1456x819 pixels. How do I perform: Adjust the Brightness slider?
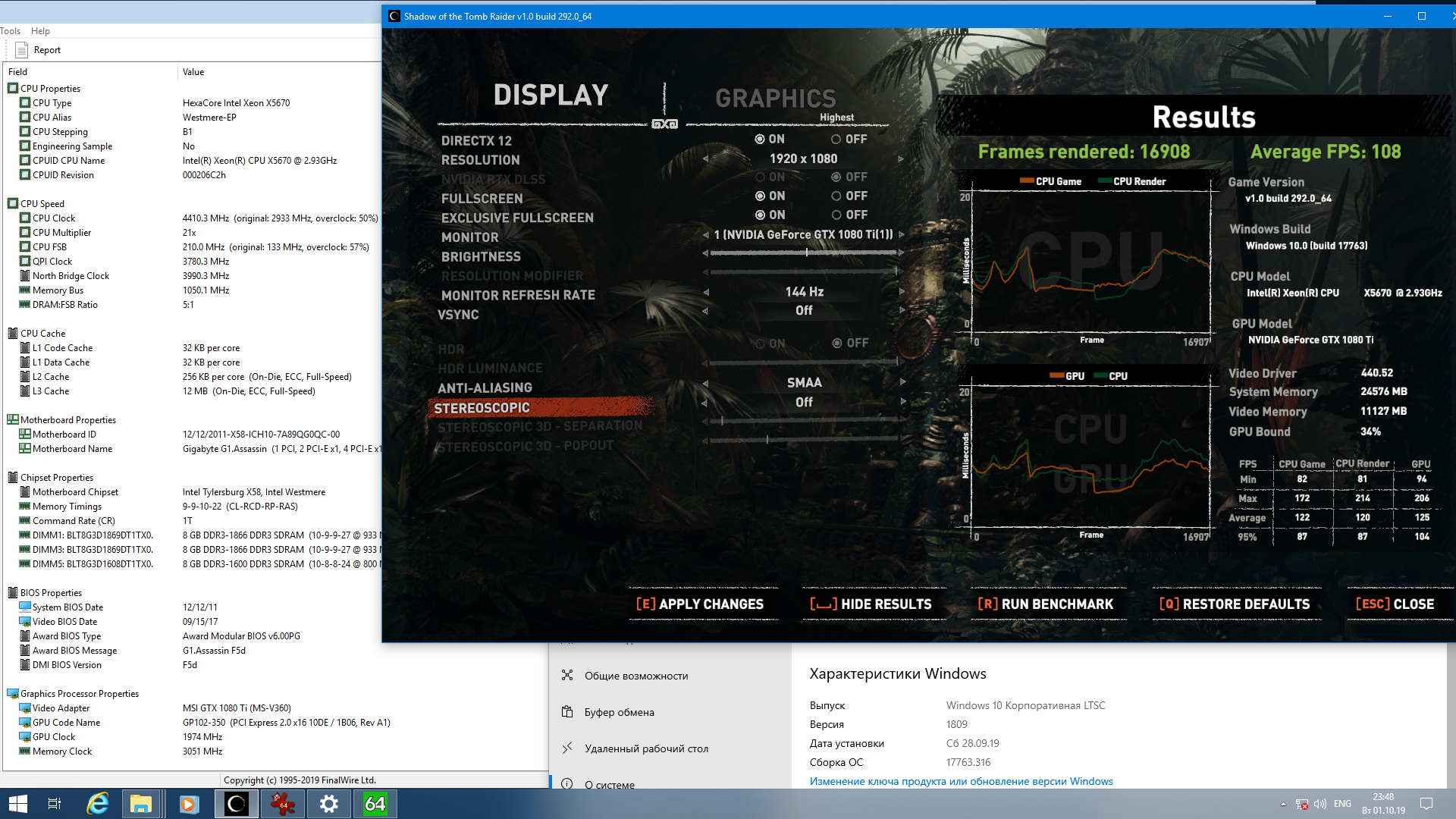pyautogui.click(x=806, y=253)
